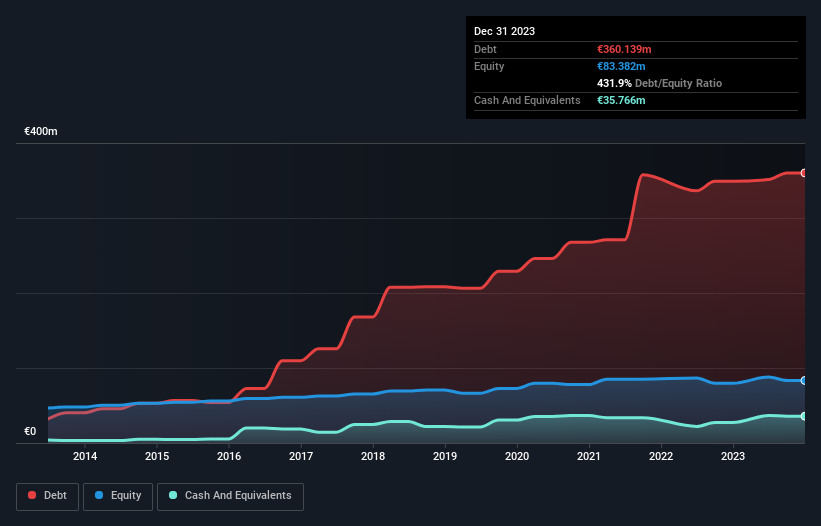This screenshot has width=821, height=526.
Task: Click the 431.9% Debt/Equity Ratio text
Action: click(659, 83)
